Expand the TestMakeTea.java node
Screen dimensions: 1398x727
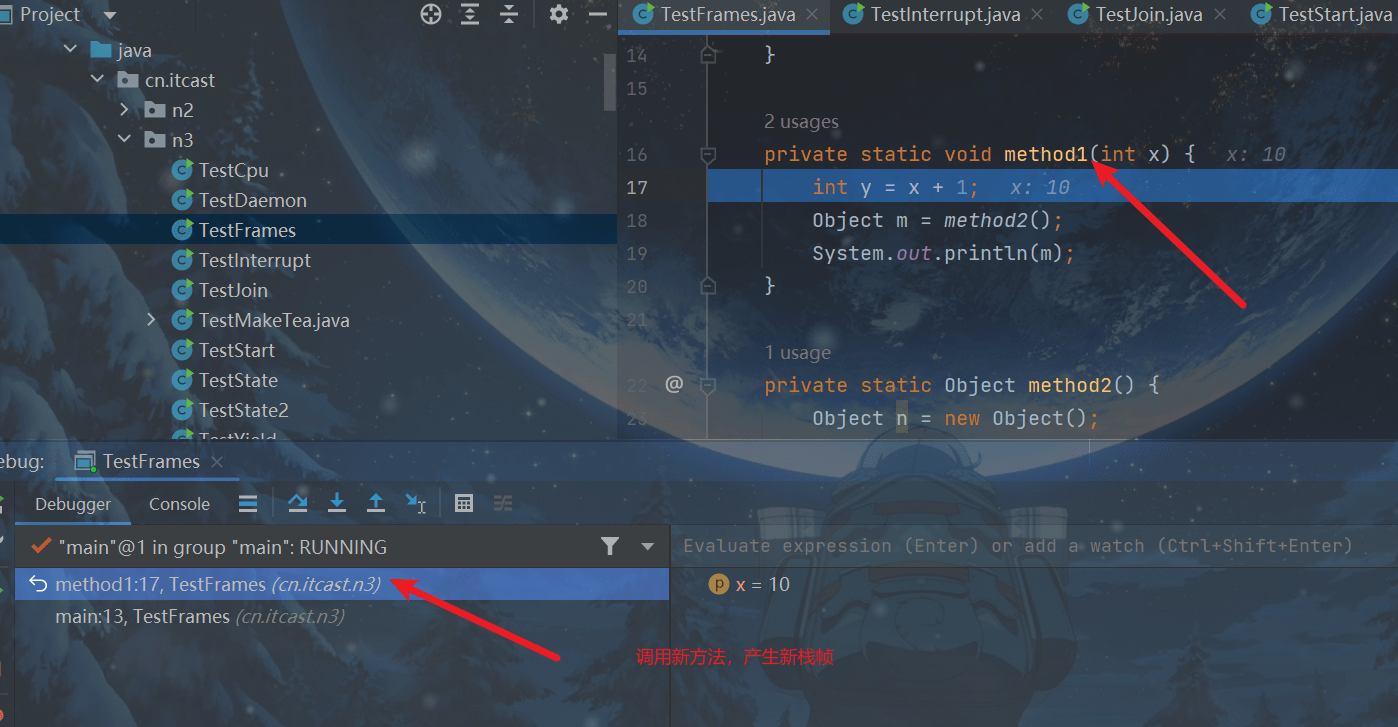tap(152, 320)
